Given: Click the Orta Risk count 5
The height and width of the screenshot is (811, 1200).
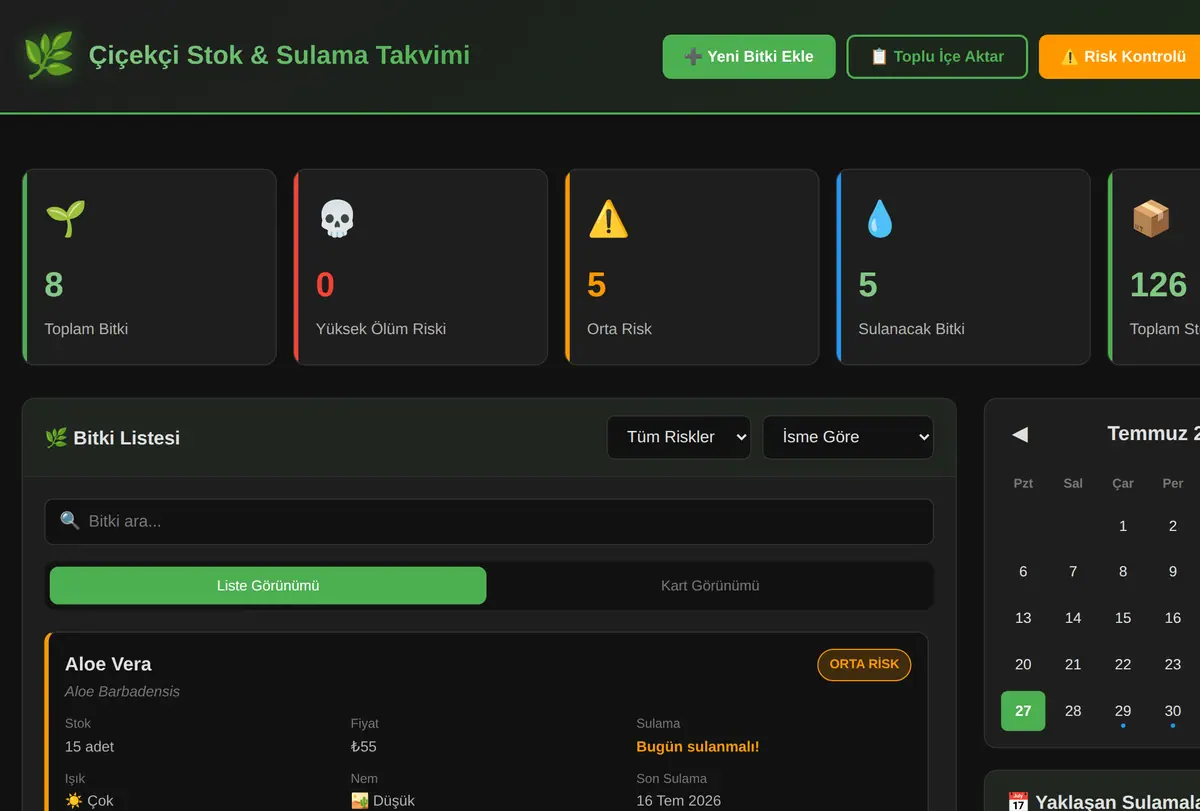Looking at the screenshot, I should [x=597, y=285].
